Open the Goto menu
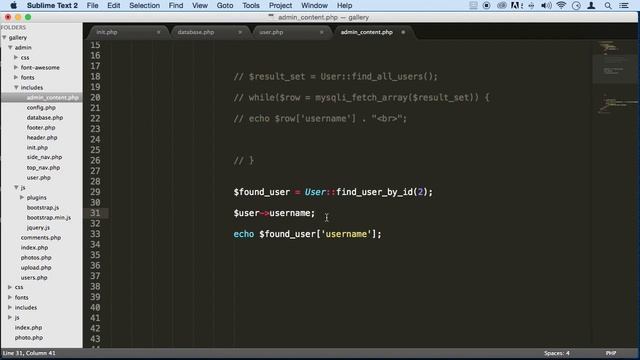 coord(225,5)
